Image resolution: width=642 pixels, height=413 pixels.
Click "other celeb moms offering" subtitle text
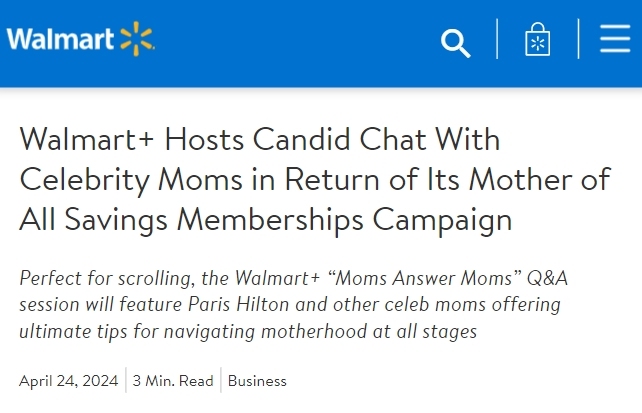click(x=447, y=305)
